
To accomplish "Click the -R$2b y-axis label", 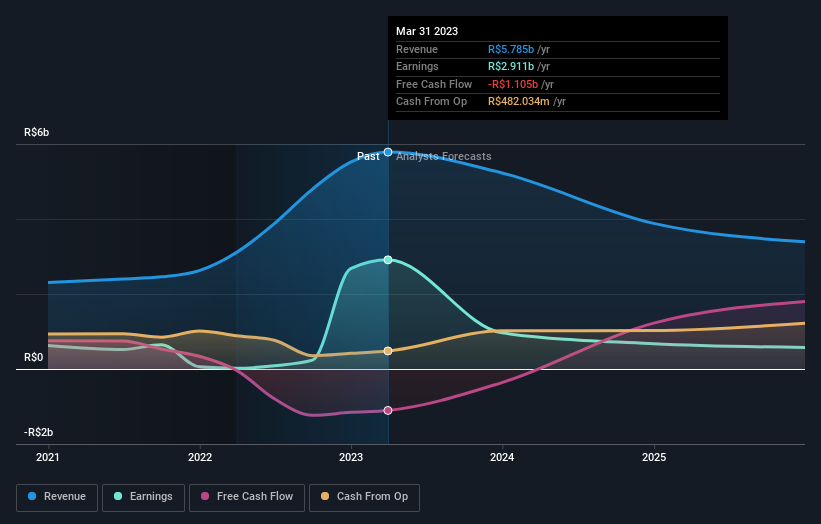I will [38, 432].
